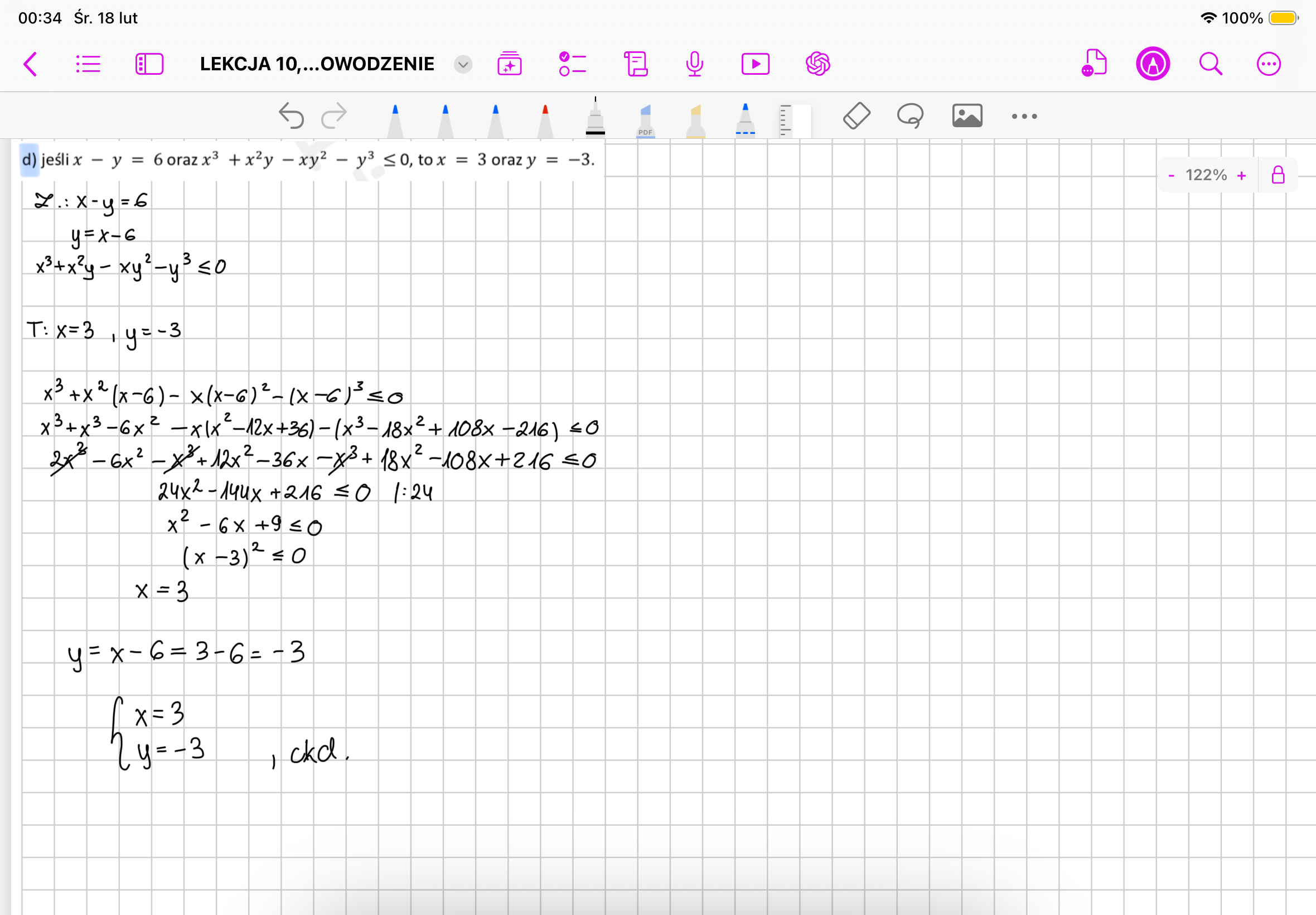Search inside the note

pyautogui.click(x=1211, y=64)
